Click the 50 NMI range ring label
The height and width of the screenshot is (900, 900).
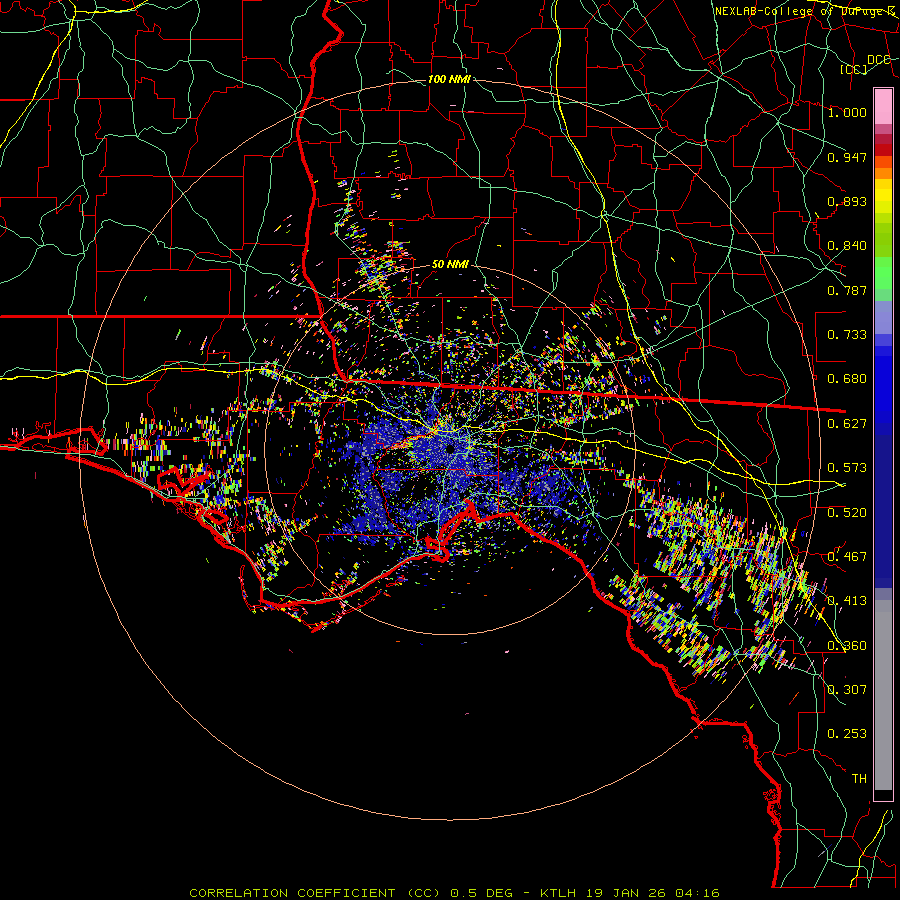coord(450,265)
